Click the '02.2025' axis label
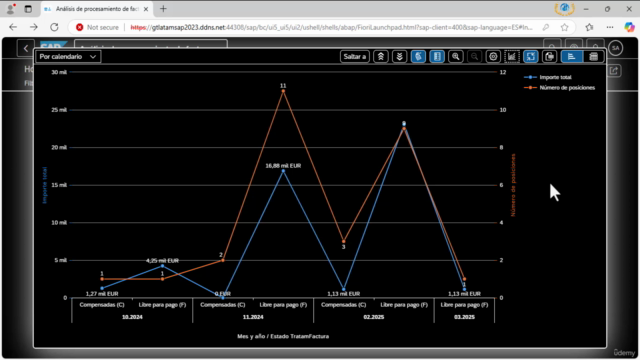This screenshot has height=360, width=640. [374, 317]
